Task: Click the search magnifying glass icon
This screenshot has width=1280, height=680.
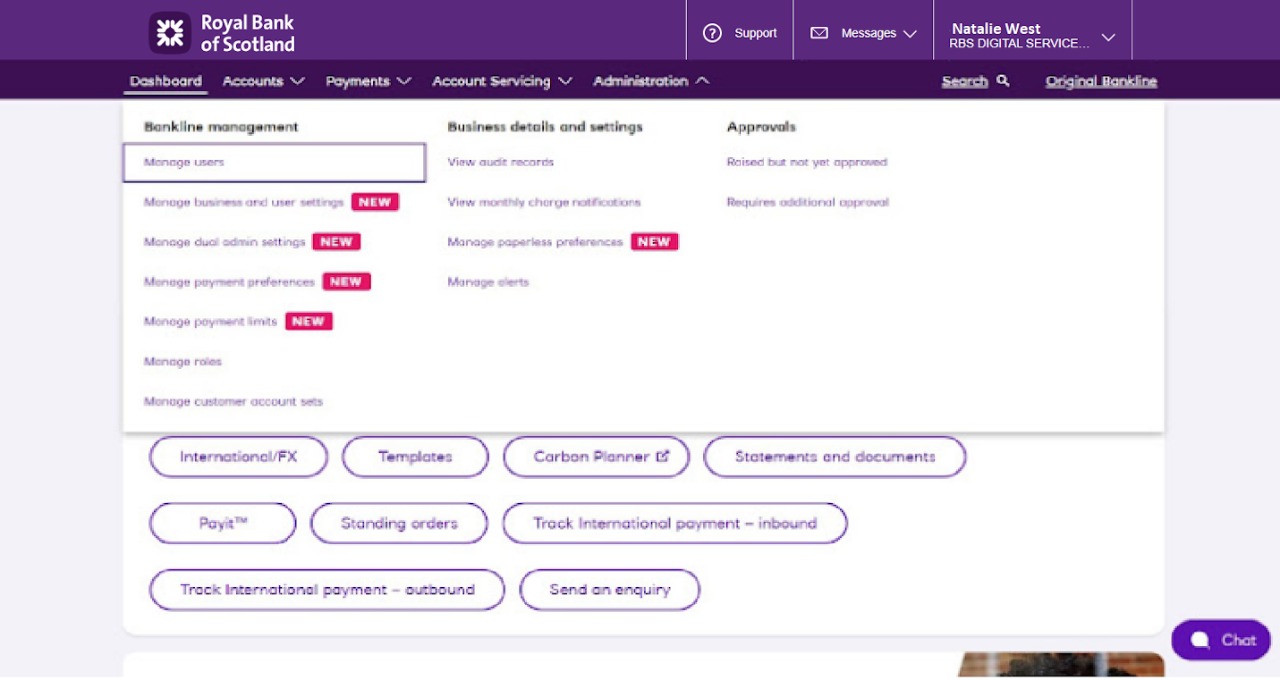Action: [x=1002, y=80]
